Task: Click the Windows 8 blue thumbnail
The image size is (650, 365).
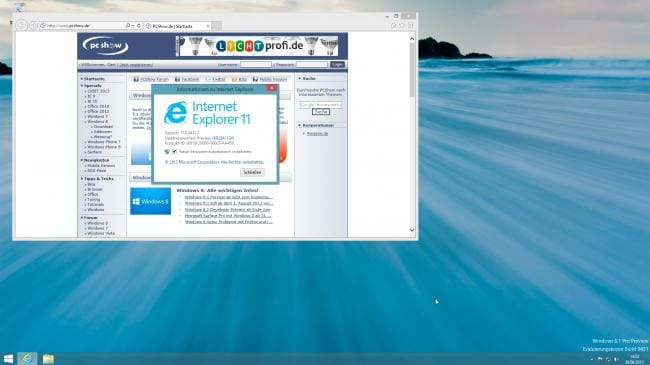Action: coord(150,201)
